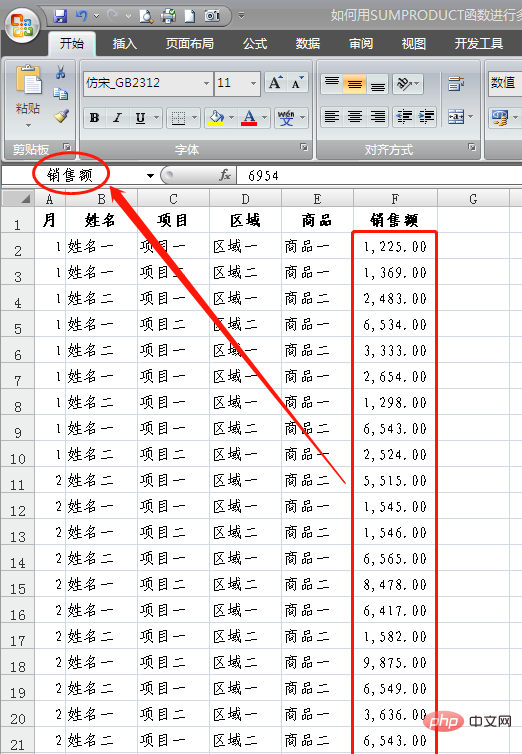
Task: Quick print with the printer icon
Action: click(168, 16)
